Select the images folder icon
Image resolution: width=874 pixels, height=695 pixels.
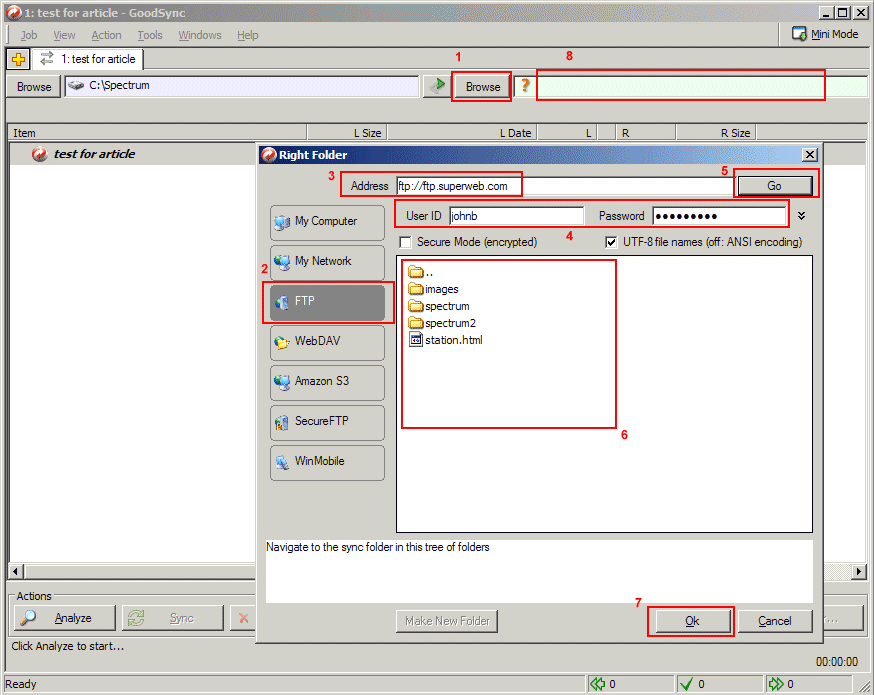[x=416, y=289]
